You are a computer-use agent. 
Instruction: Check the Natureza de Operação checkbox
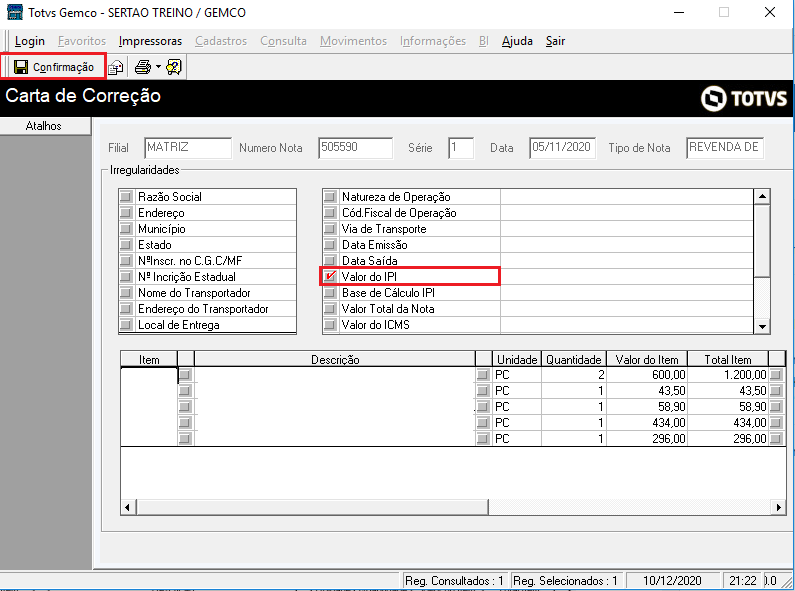click(x=330, y=196)
